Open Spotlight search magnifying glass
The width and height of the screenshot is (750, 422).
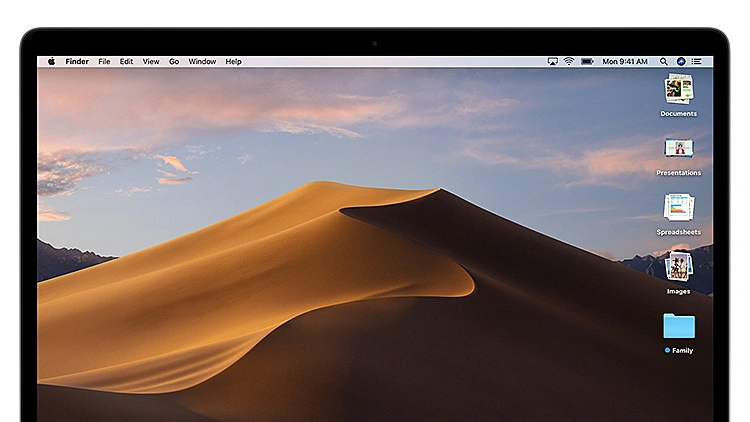click(x=664, y=62)
